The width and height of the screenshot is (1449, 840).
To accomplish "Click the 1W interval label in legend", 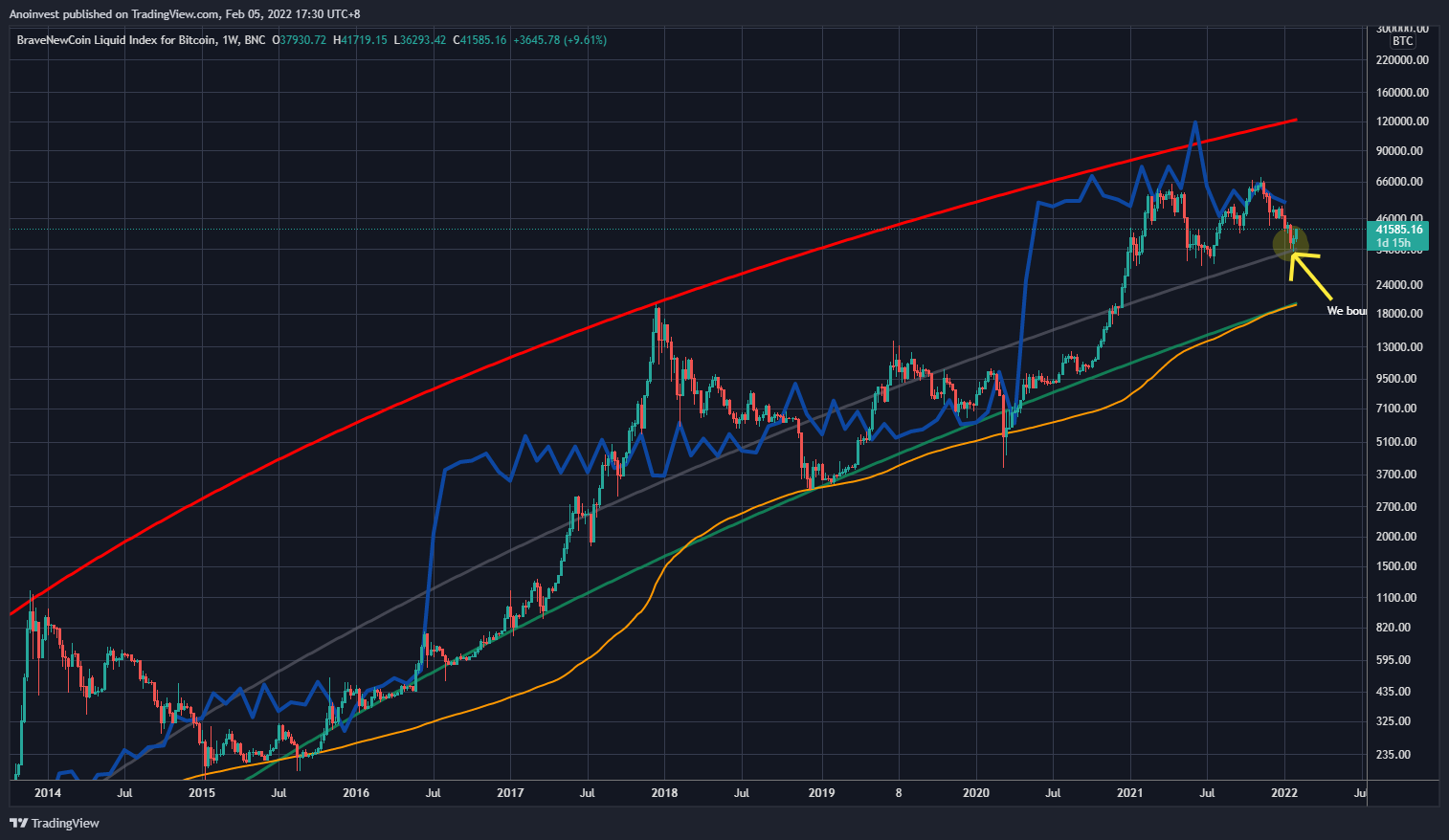I will pos(230,40).
